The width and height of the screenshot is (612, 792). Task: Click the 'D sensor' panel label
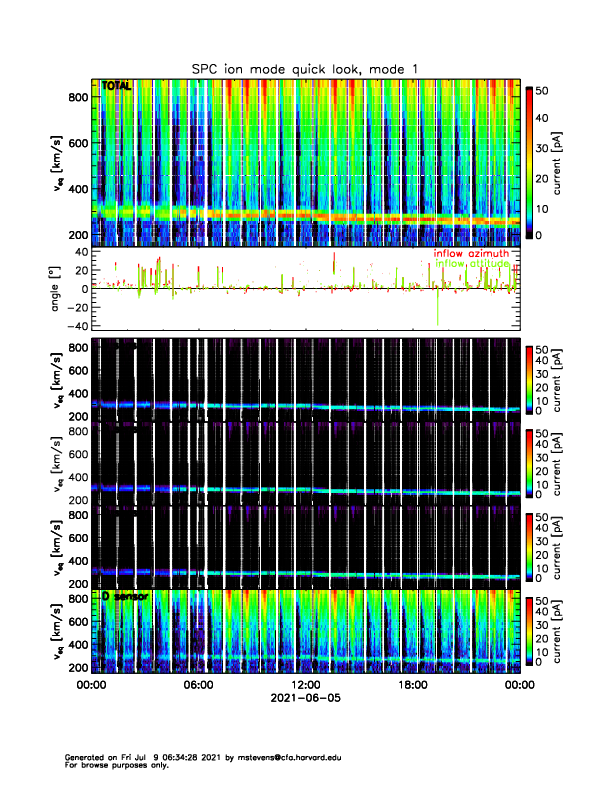click(125, 596)
